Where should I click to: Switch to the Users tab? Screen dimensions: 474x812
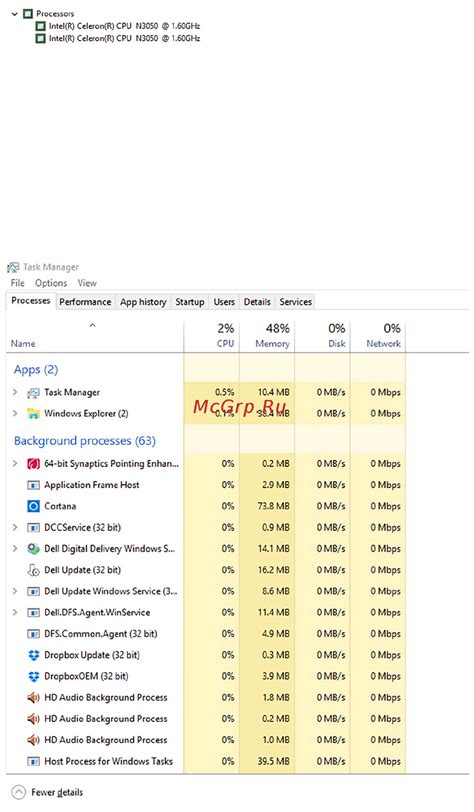224,302
